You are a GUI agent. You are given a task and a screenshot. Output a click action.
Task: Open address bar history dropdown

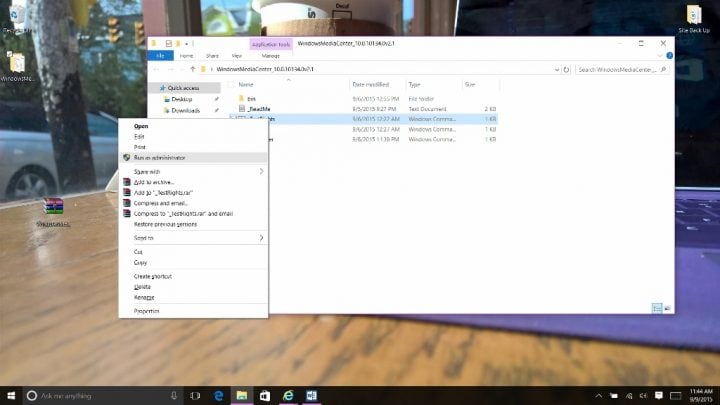click(557, 69)
